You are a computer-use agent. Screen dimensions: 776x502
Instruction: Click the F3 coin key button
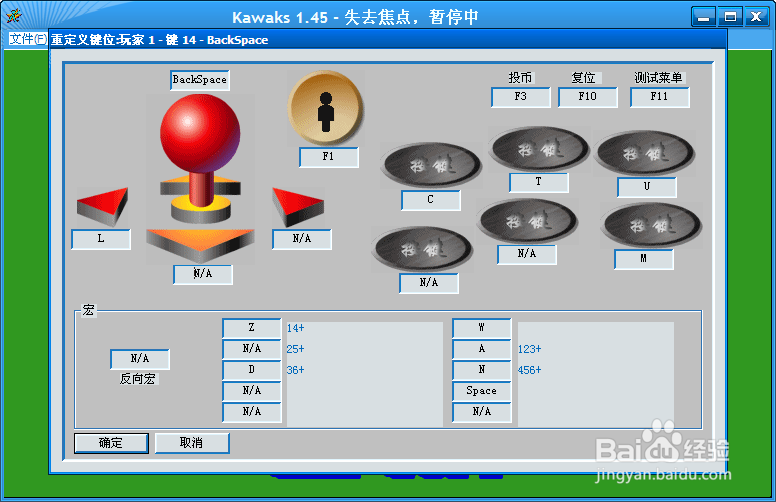521,97
